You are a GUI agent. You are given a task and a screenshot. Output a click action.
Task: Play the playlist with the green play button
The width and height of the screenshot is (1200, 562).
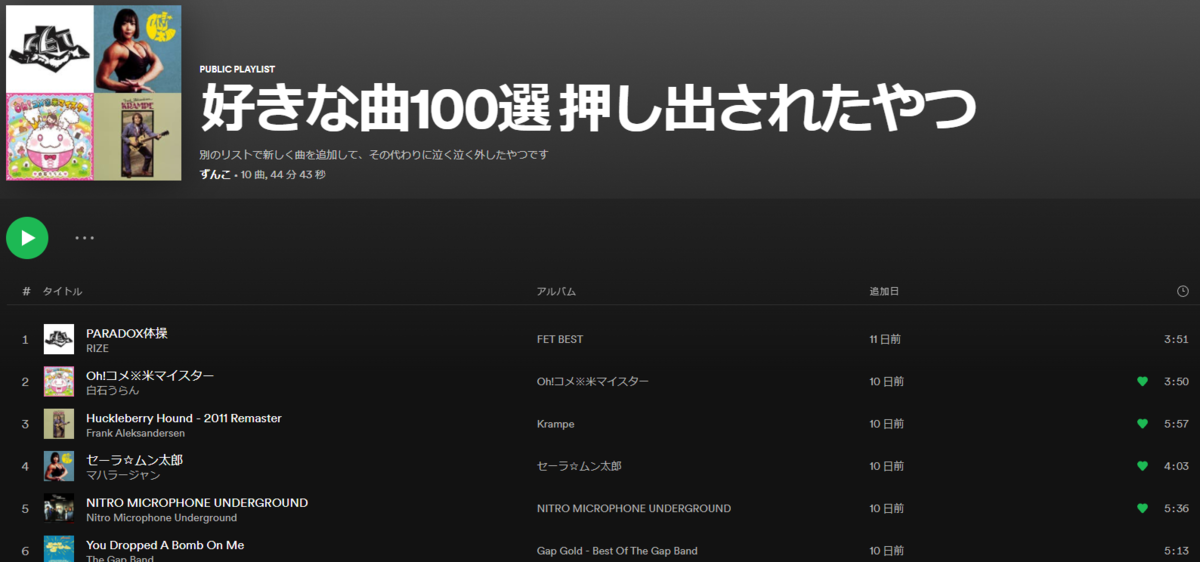pyautogui.click(x=27, y=238)
